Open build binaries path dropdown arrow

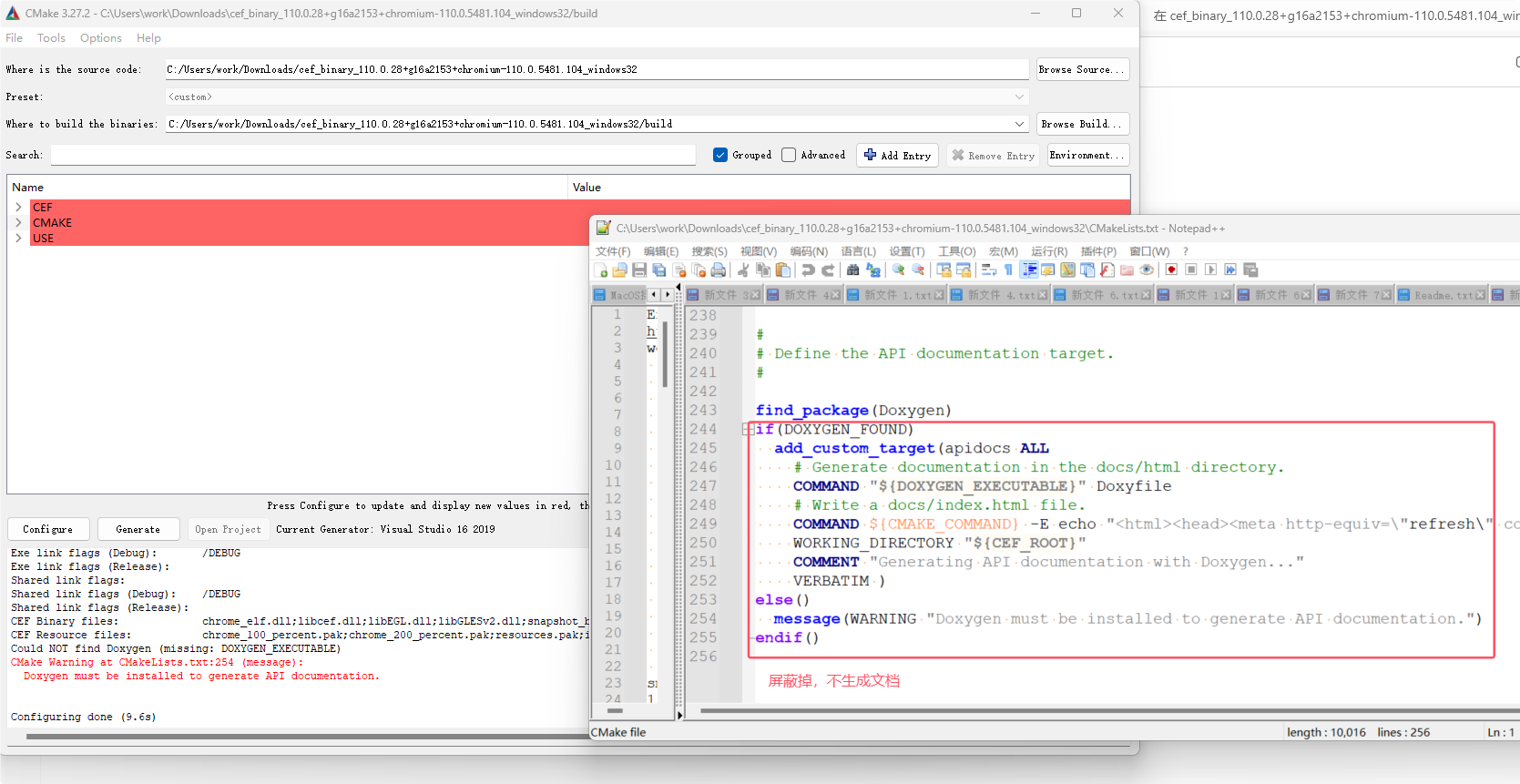[1019, 124]
